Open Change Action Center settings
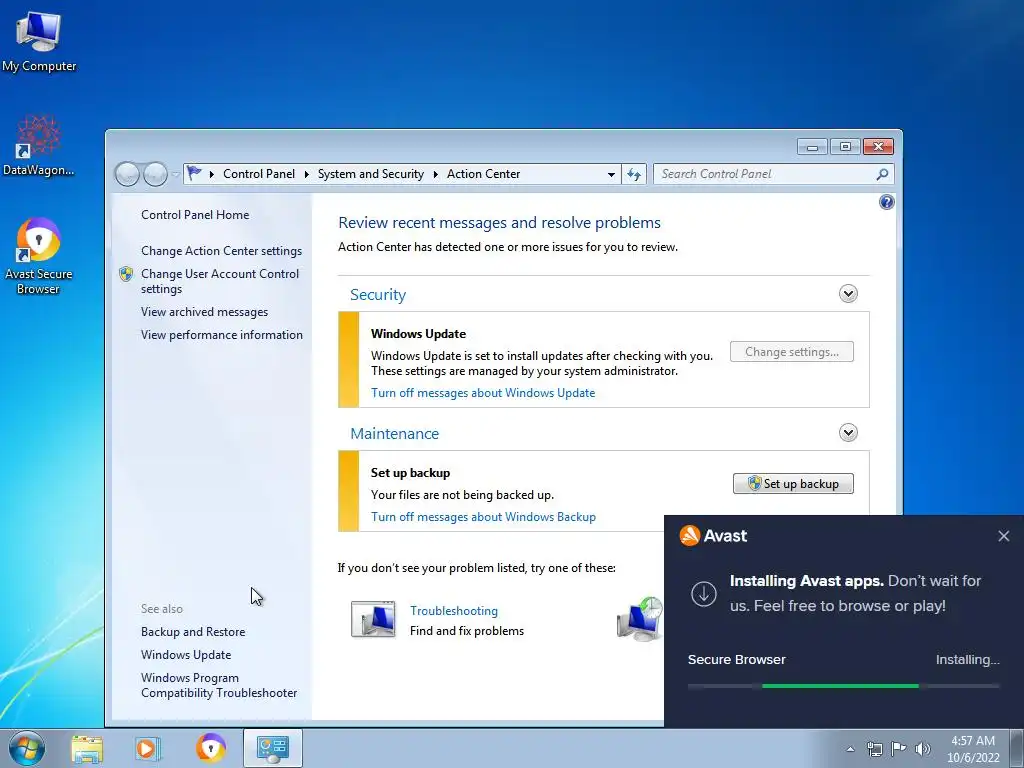The image size is (1024, 768). pos(221,251)
